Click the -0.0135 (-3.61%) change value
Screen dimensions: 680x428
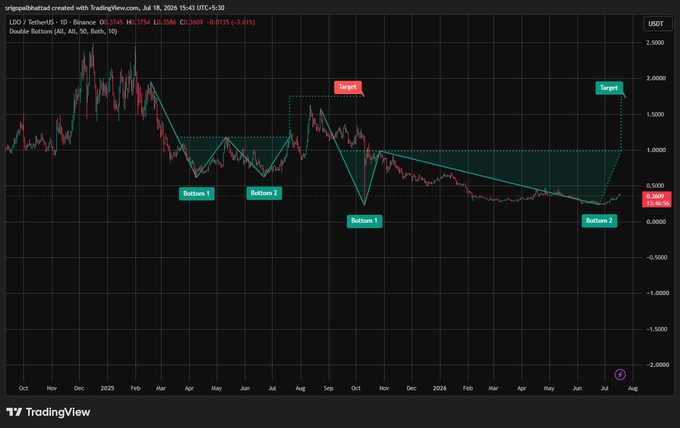[x=230, y=22]
